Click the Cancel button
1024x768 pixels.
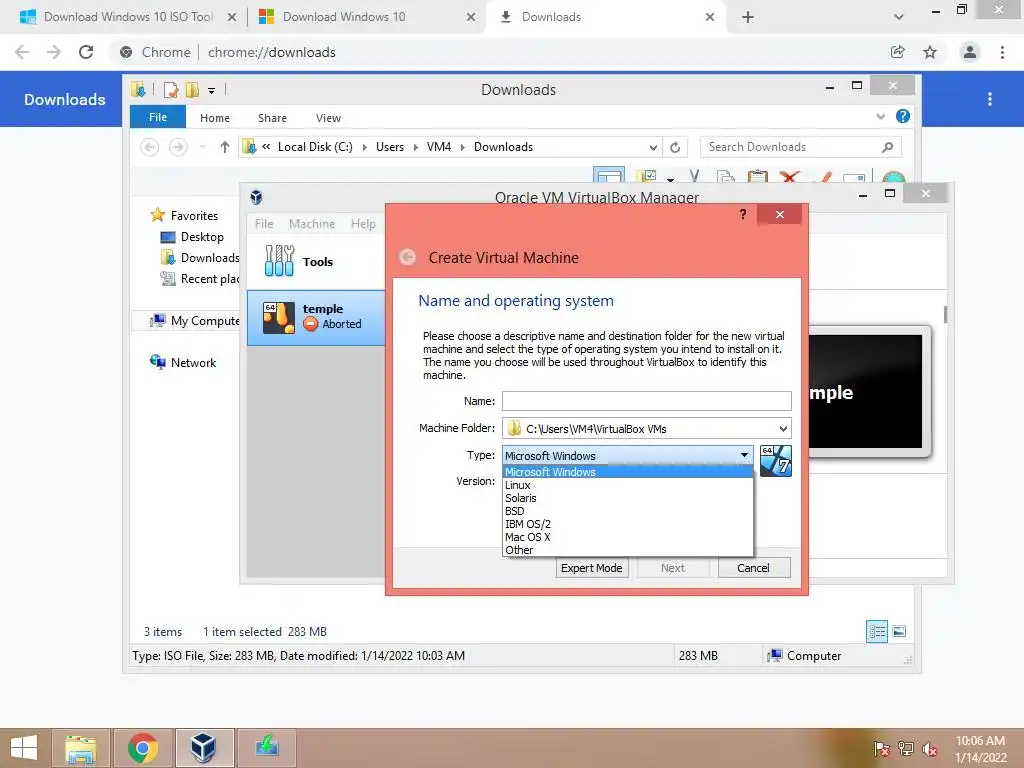click(x=754, y=568)
